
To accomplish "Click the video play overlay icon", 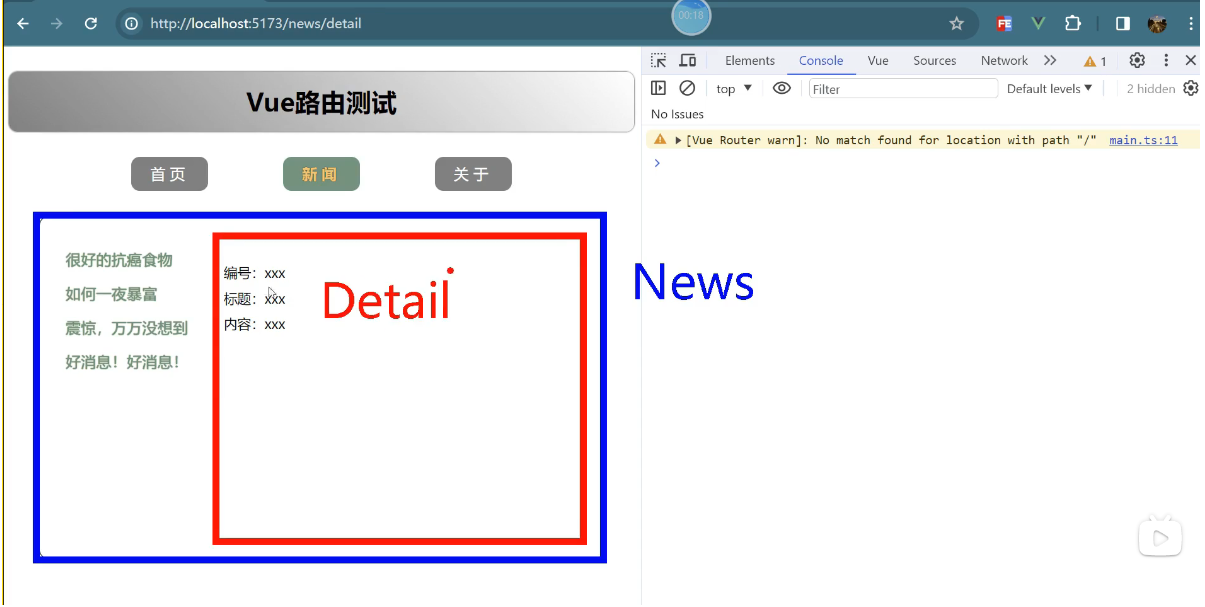I will pos(1160,537).
